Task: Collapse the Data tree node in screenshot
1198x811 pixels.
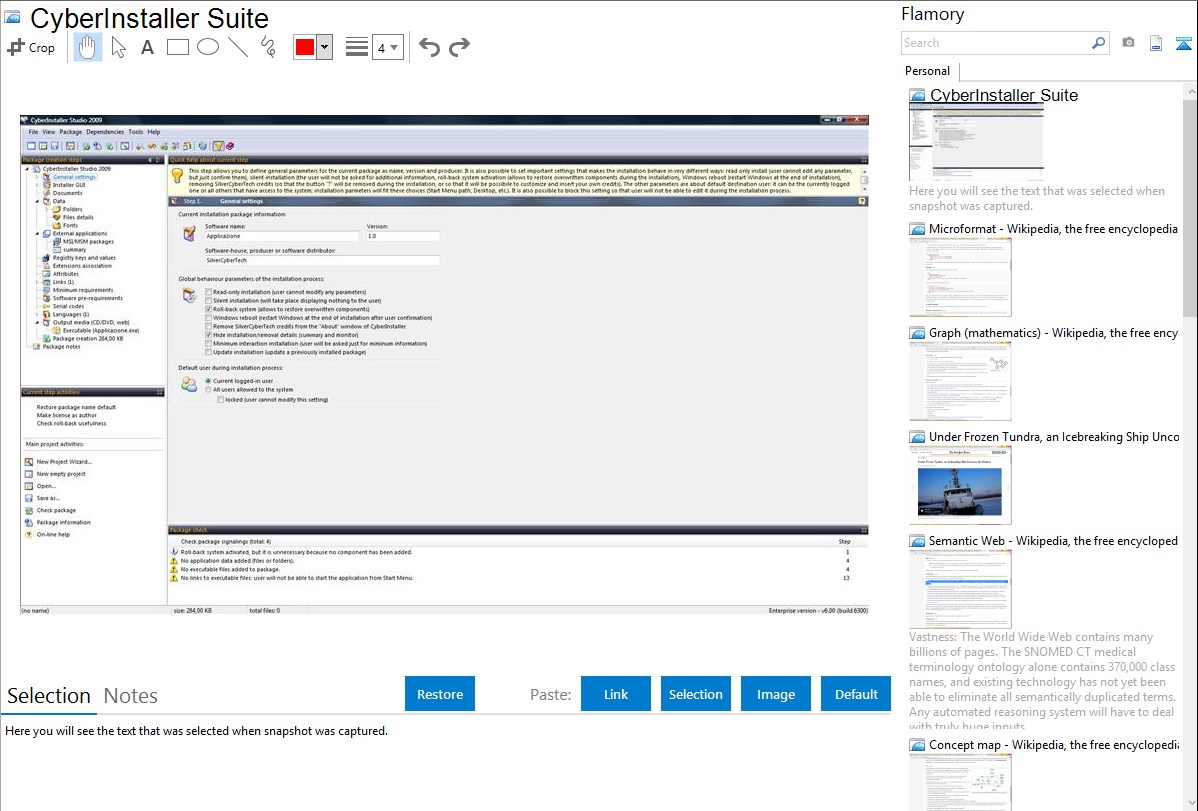Action: pyautogui.click(x=37, y=201)
